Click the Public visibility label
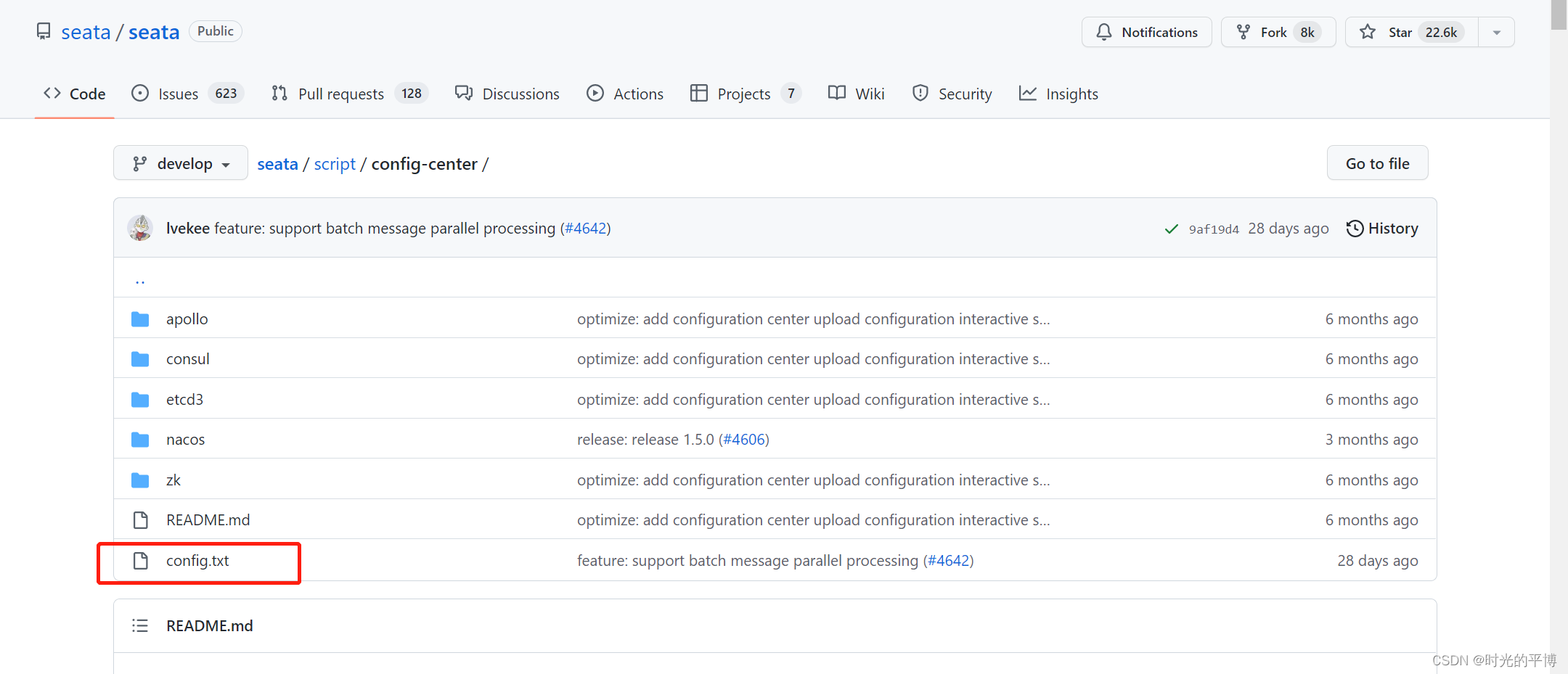This screenshot has height=674, width=1568. click(216, 31)
